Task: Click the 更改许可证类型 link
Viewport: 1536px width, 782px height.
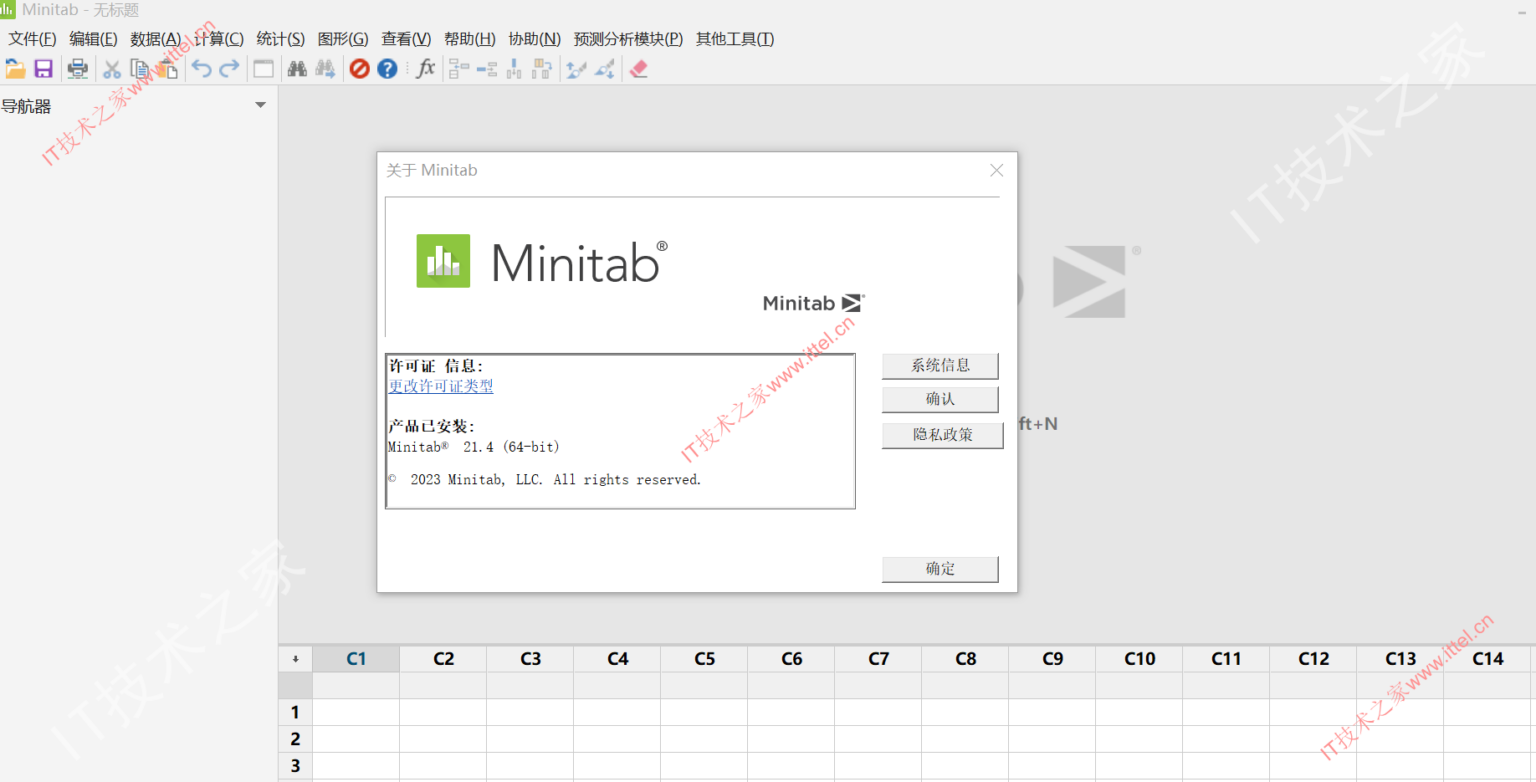Action: (440, 386)
